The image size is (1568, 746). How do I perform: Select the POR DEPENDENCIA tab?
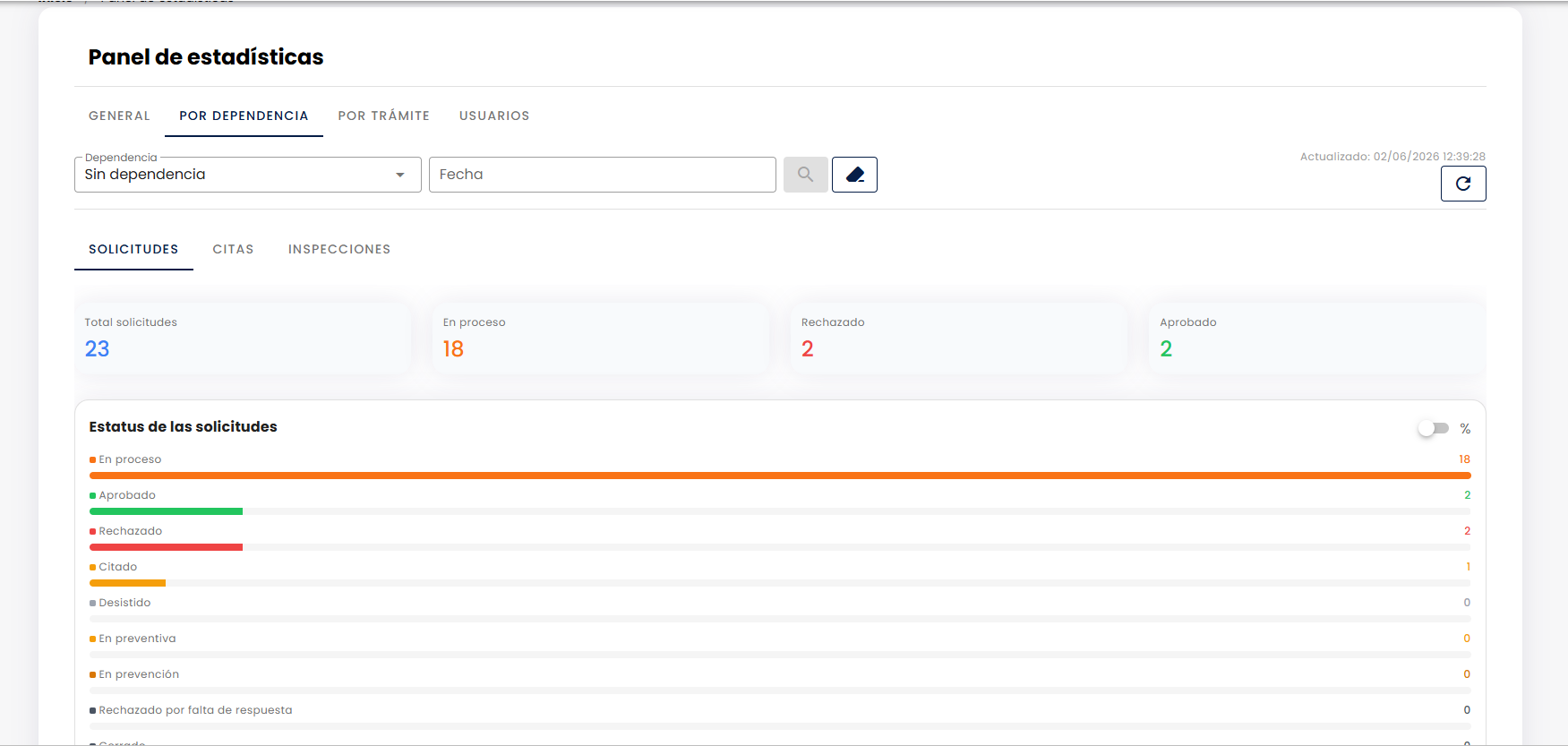coord(244,116)
